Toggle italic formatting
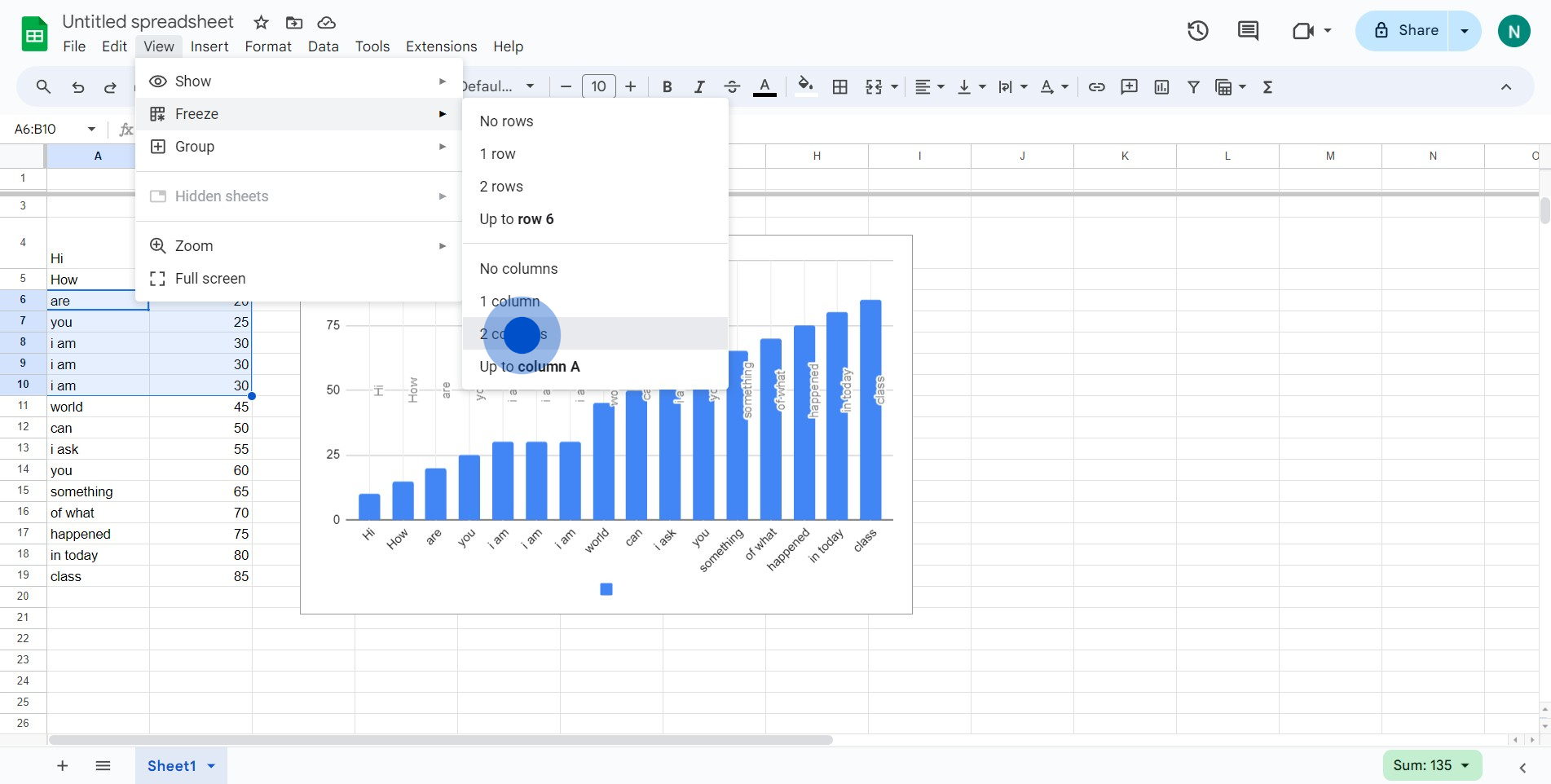Image resolution: width=1551 pixels, height=784 pixels. [x=698, y=87]
